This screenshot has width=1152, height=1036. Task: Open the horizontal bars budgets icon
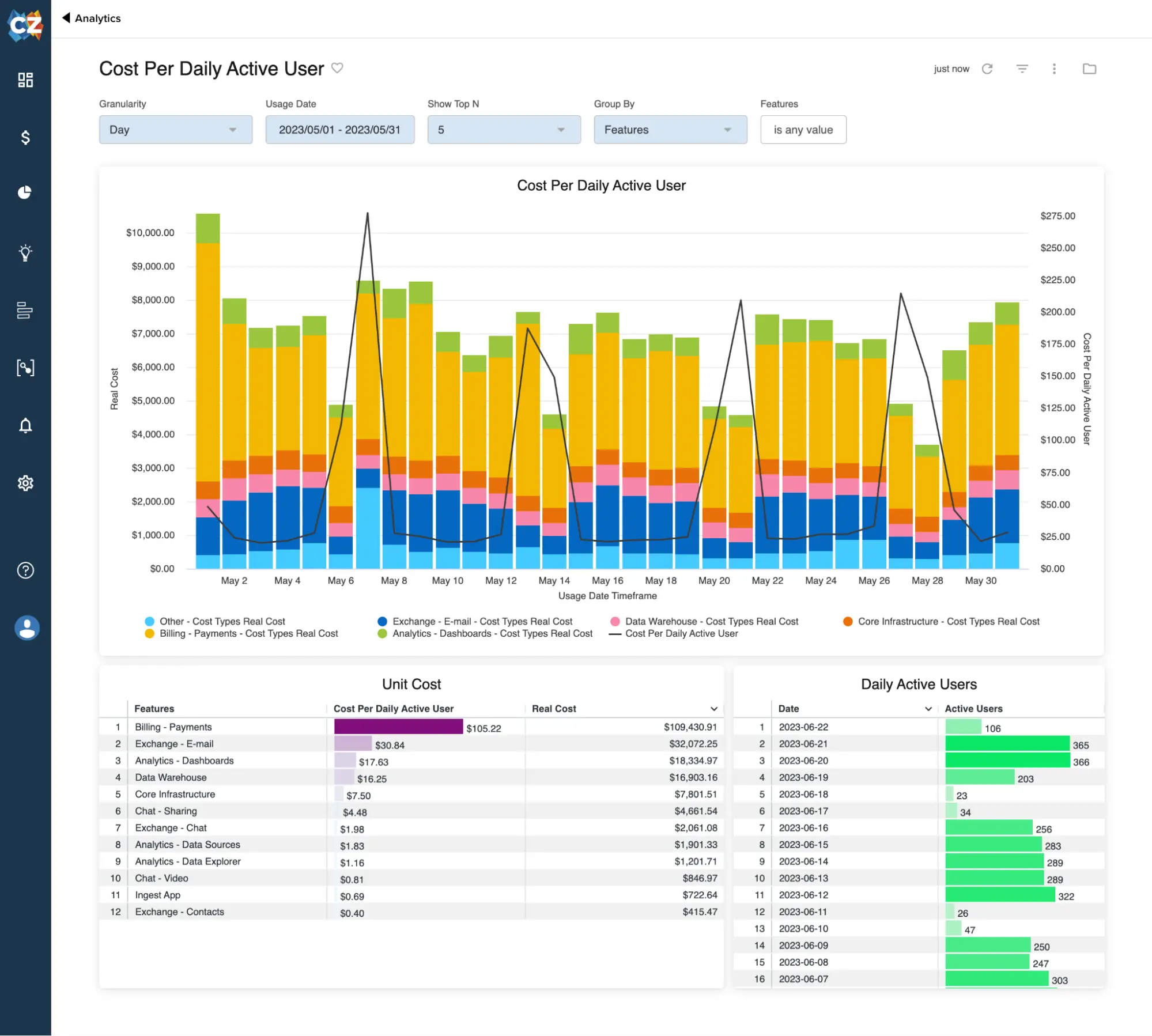(x=25, y=310)
